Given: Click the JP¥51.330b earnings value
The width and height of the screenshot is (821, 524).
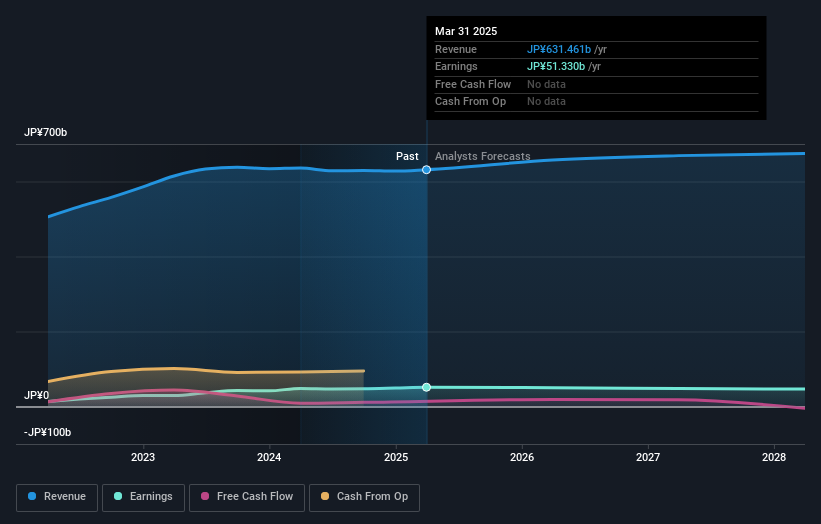Looking at the screenshot, I should click(x=556, y=66).
